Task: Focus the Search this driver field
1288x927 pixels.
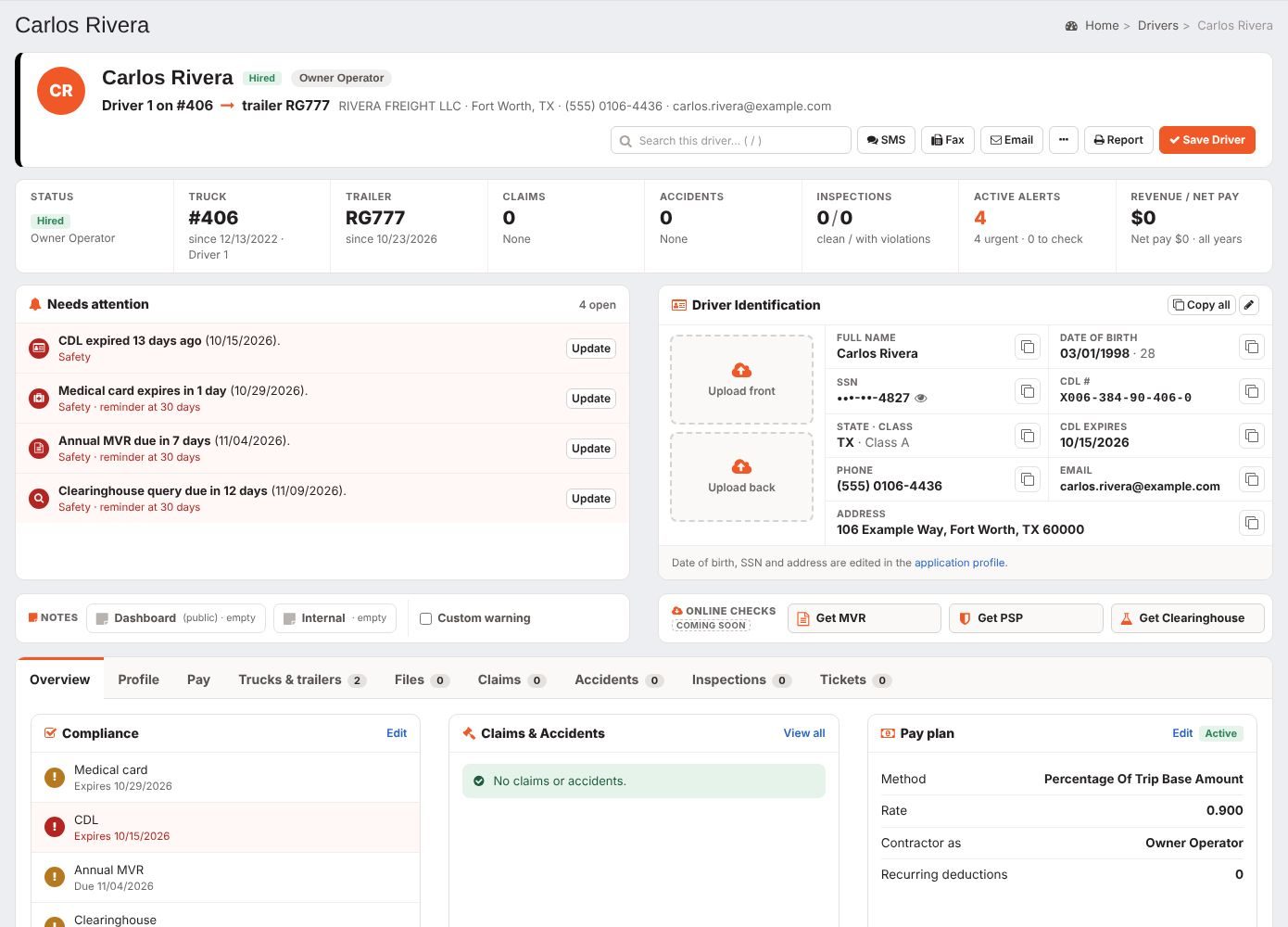Action: tap(731, 140)
